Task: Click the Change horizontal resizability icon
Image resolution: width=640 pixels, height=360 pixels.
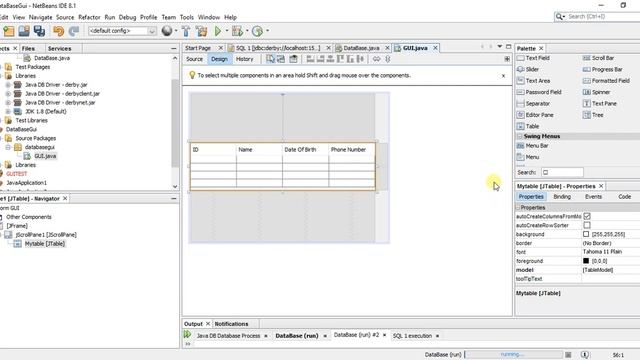Action: tap(376, 59)
